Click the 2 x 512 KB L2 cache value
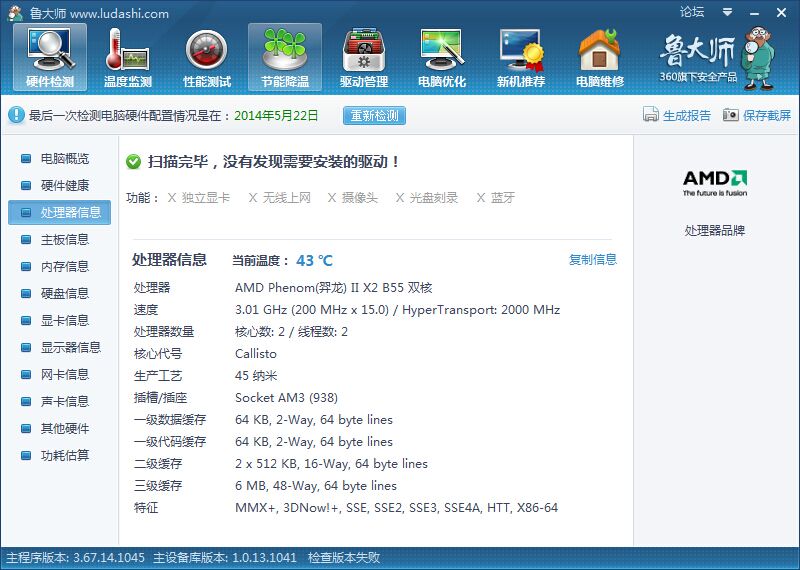This screenshot has width=800, height=570. click(331, 464)
